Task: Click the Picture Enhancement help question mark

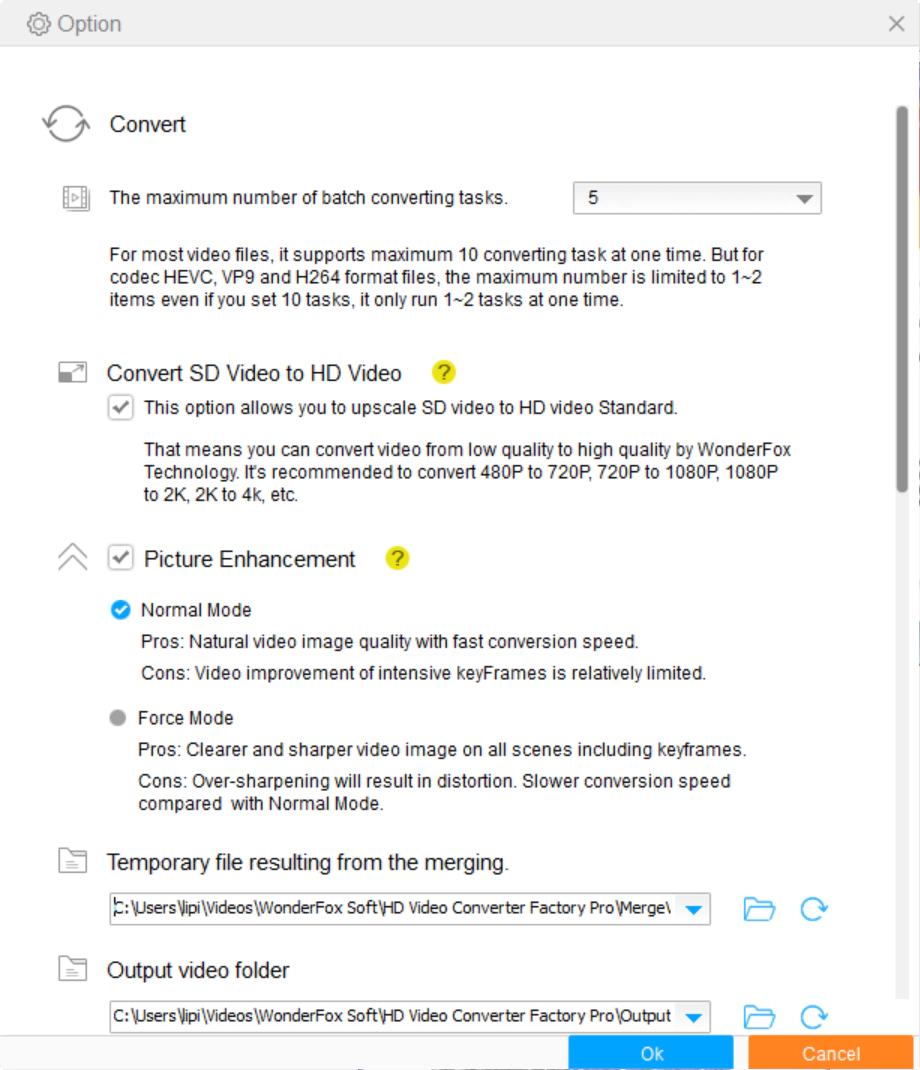Action: coord(397,558)
